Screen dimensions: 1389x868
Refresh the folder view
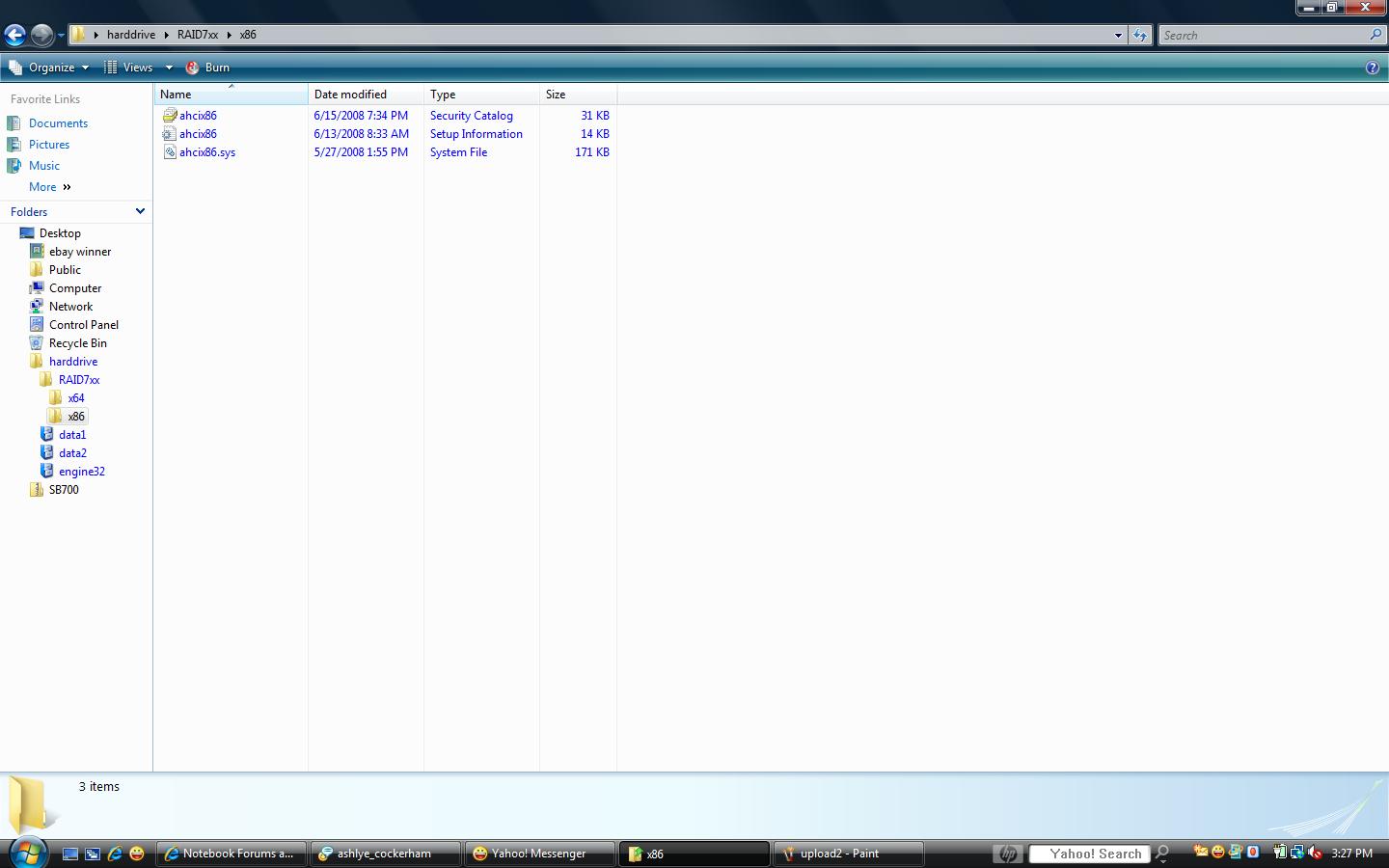[1140, 35]
